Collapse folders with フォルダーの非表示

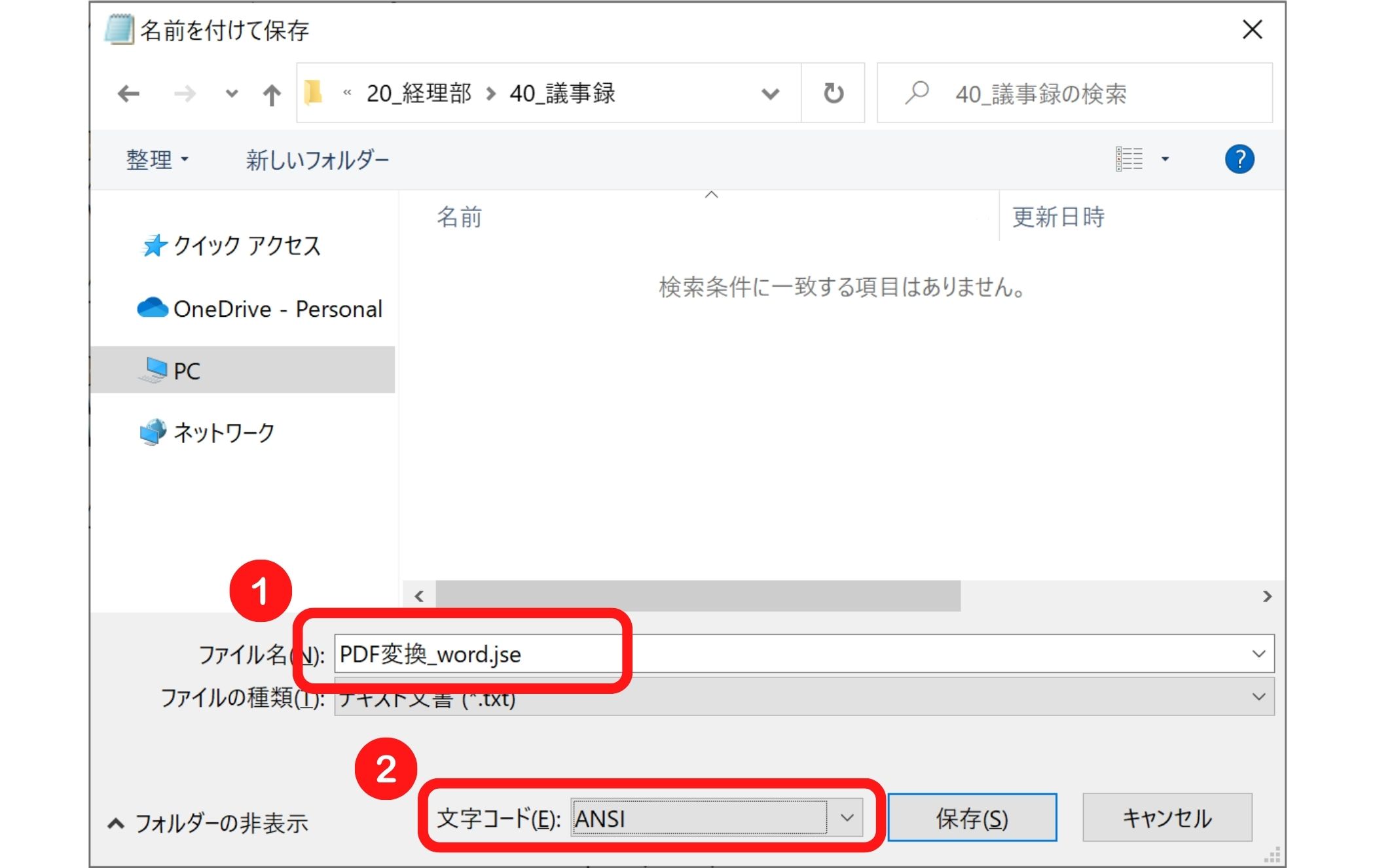pyautogui.click(x=208, y=823)
